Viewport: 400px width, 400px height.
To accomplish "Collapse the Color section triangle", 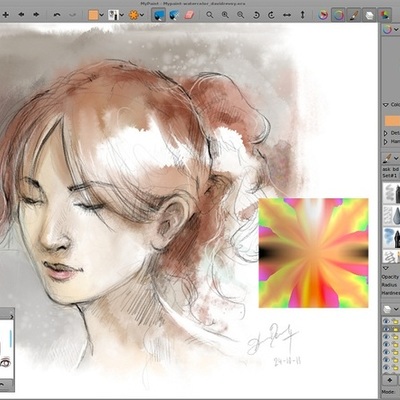I will 386,105.
